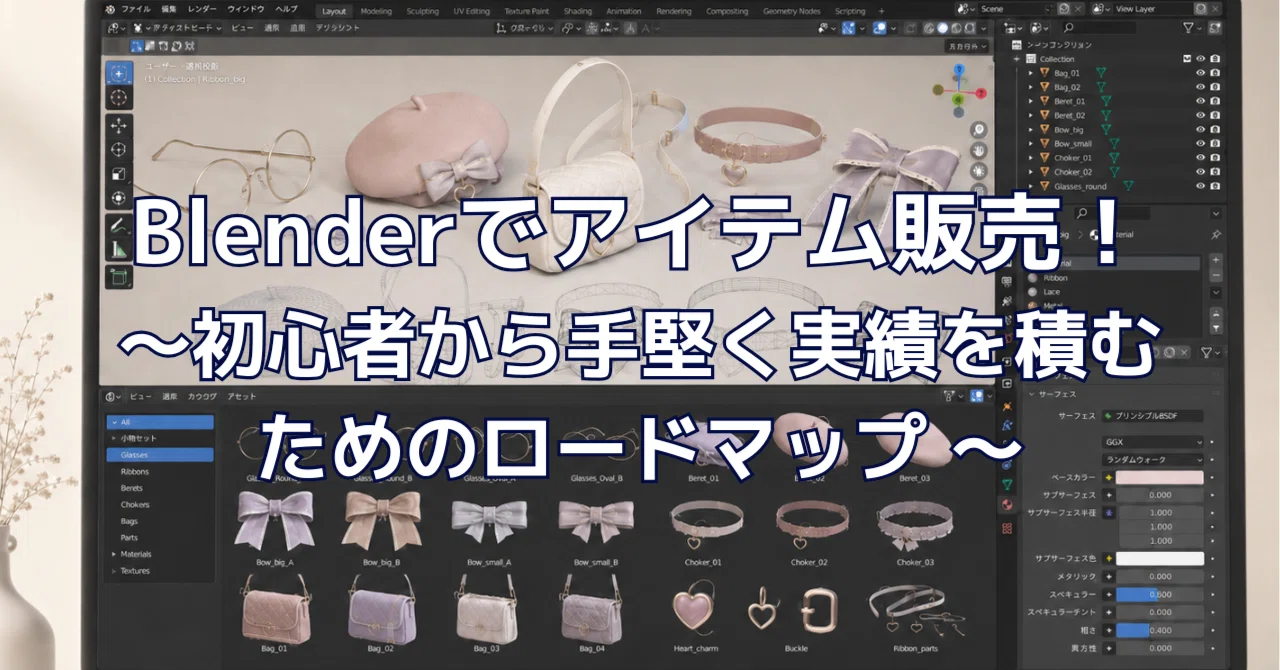Click the サブサーフェス色 white color swatch
Screen dimensions: 1280x670
click(x=1160, y=558)
